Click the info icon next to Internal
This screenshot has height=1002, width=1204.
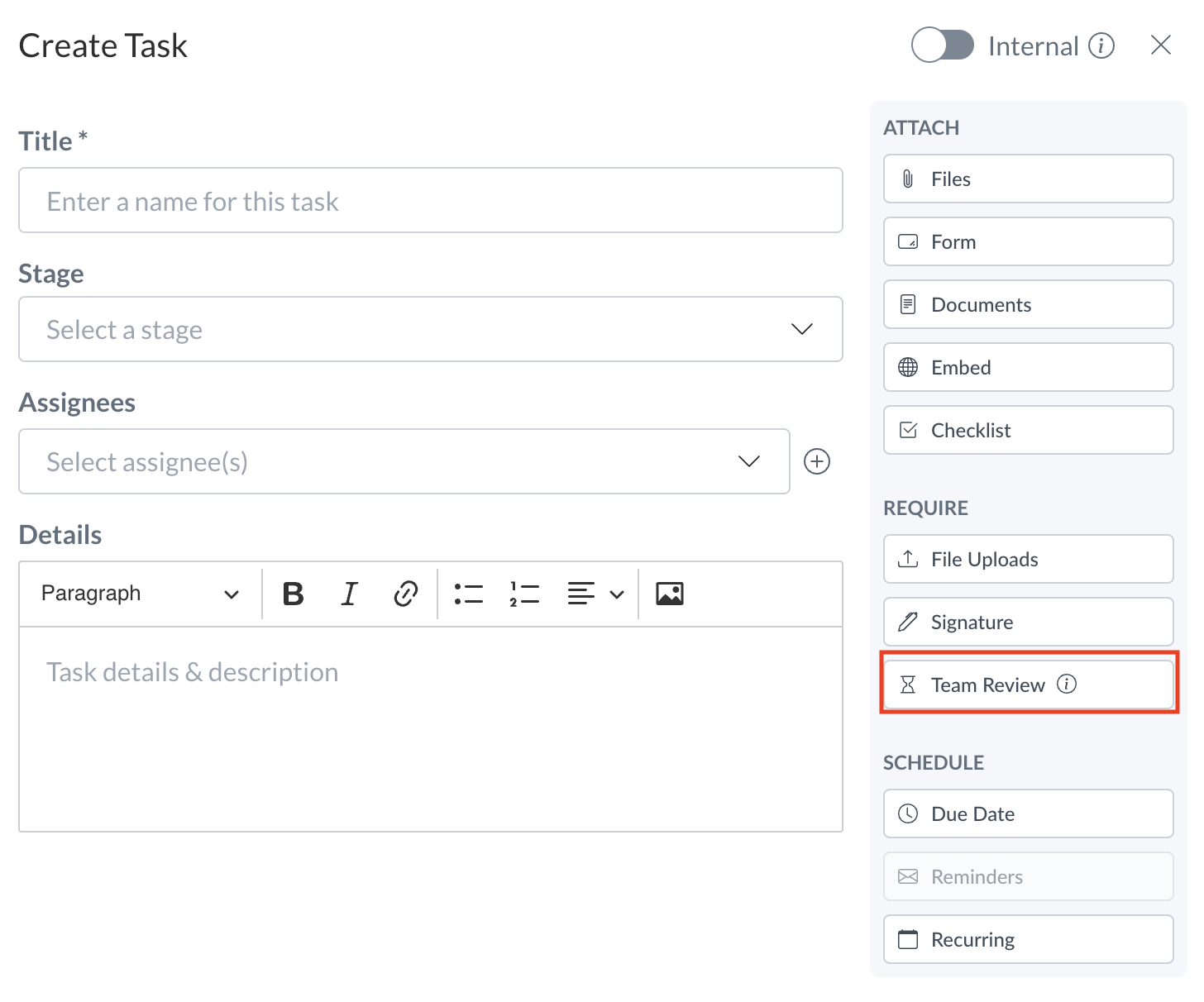click(x=1101, y=45)
